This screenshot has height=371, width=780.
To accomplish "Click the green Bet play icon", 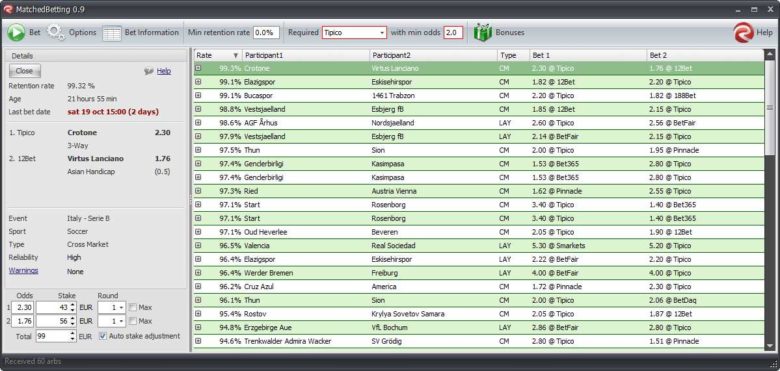I will [16, 33].
